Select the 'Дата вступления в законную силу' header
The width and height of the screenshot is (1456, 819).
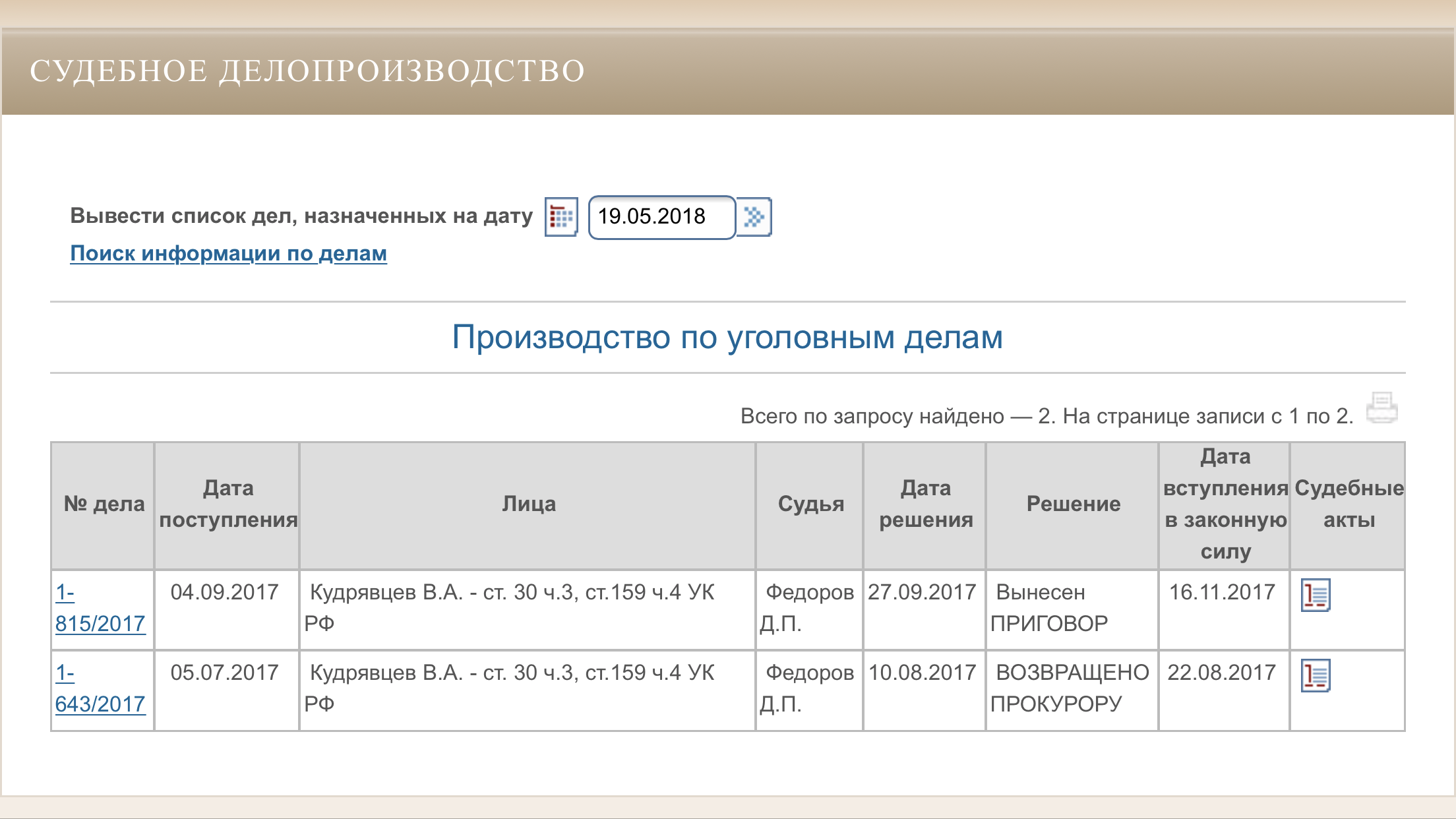[x=1225, y=504]
